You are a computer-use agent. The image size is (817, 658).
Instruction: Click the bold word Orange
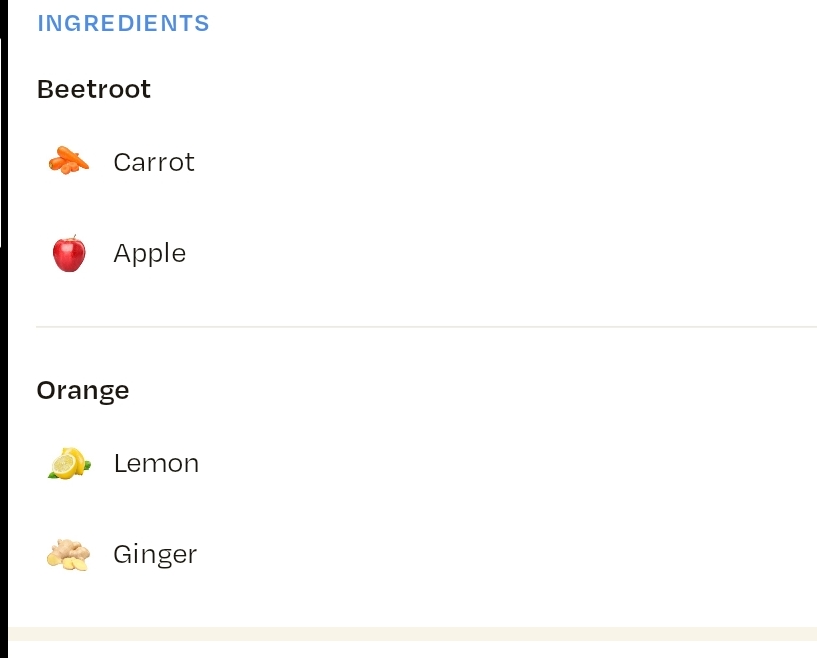tap(83, 390)
